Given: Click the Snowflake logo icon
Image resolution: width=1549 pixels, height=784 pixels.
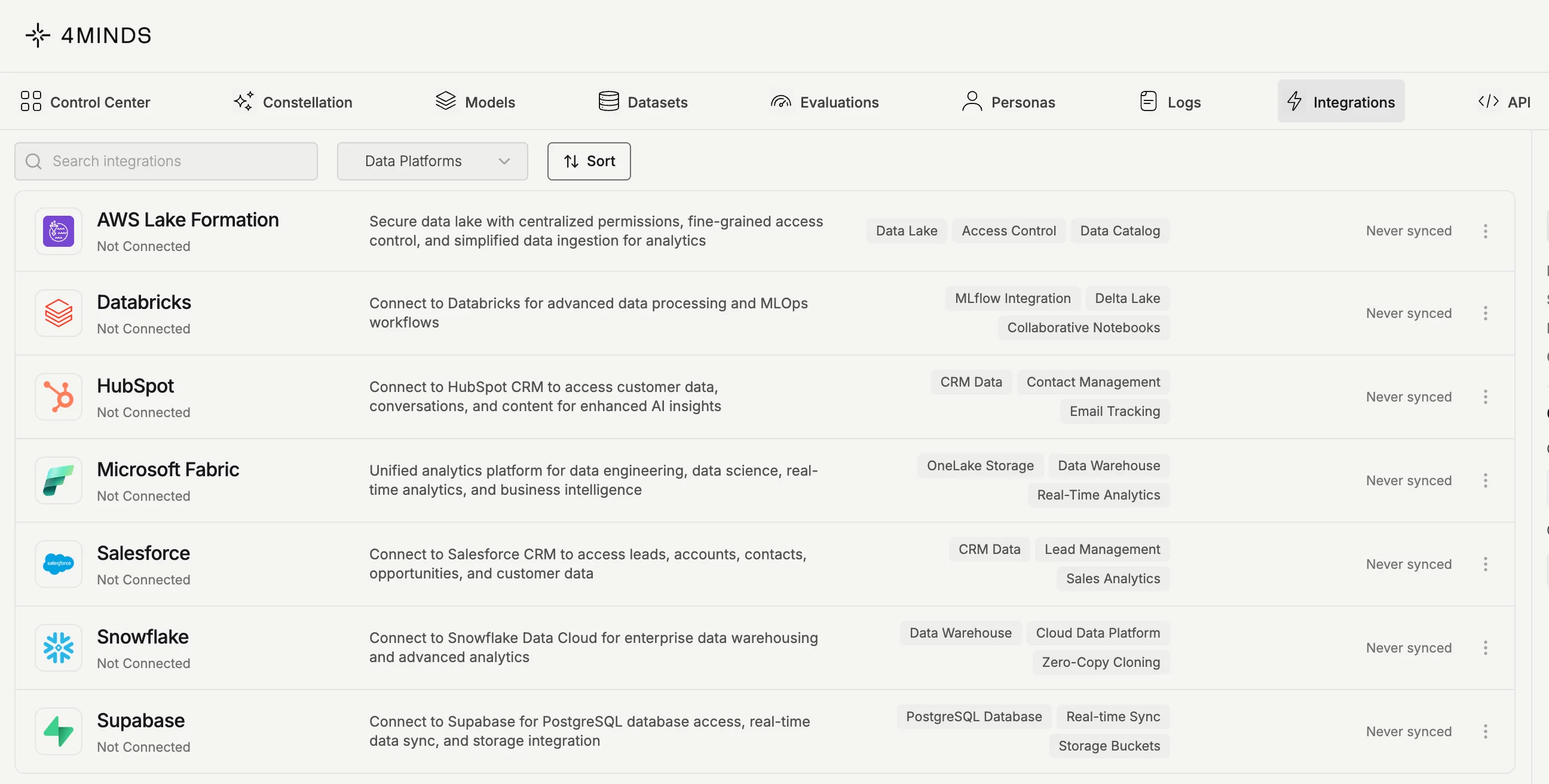Looking at the screenshot, I should tap(59, 648).
